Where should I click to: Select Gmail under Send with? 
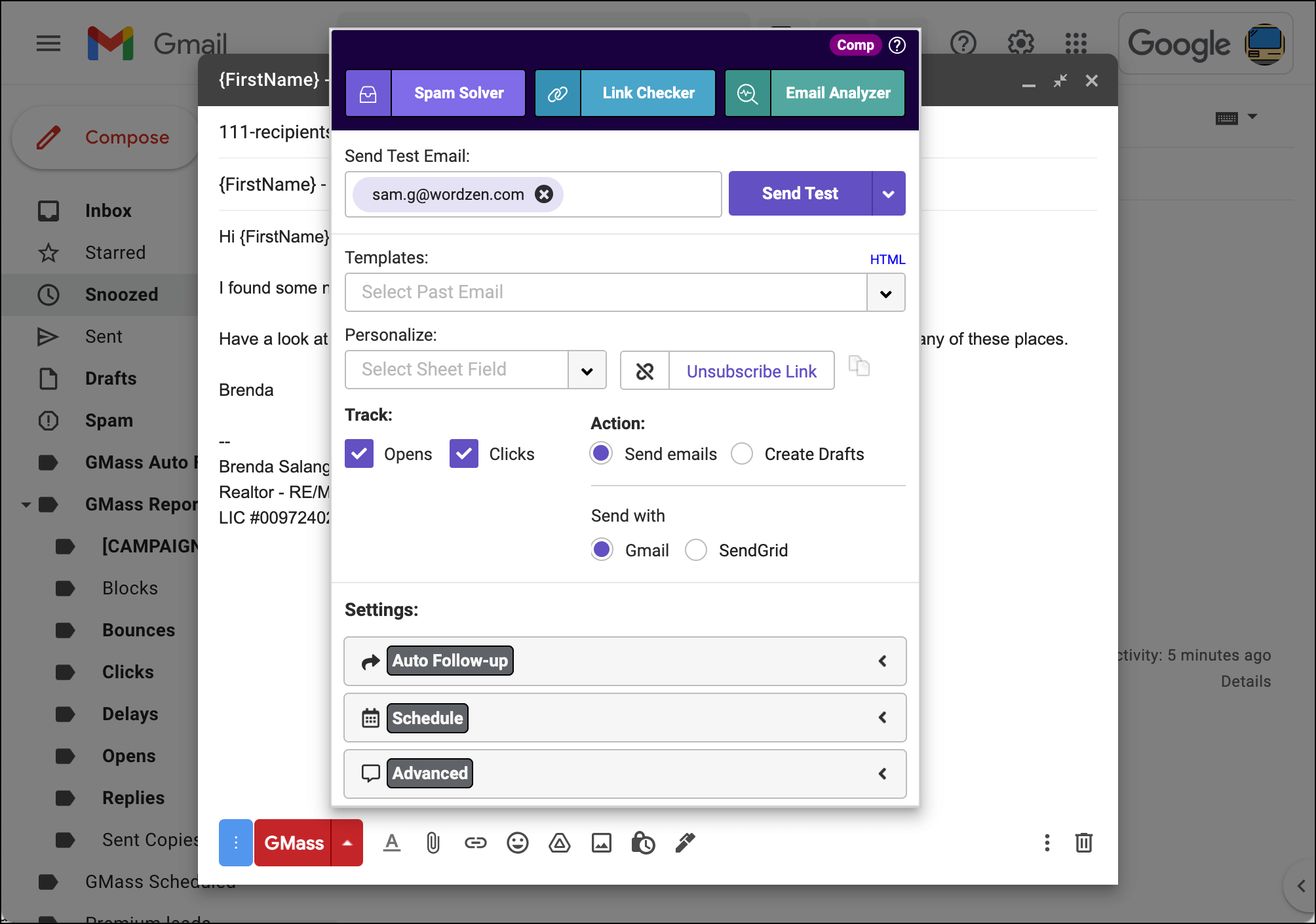coord(602,550)
